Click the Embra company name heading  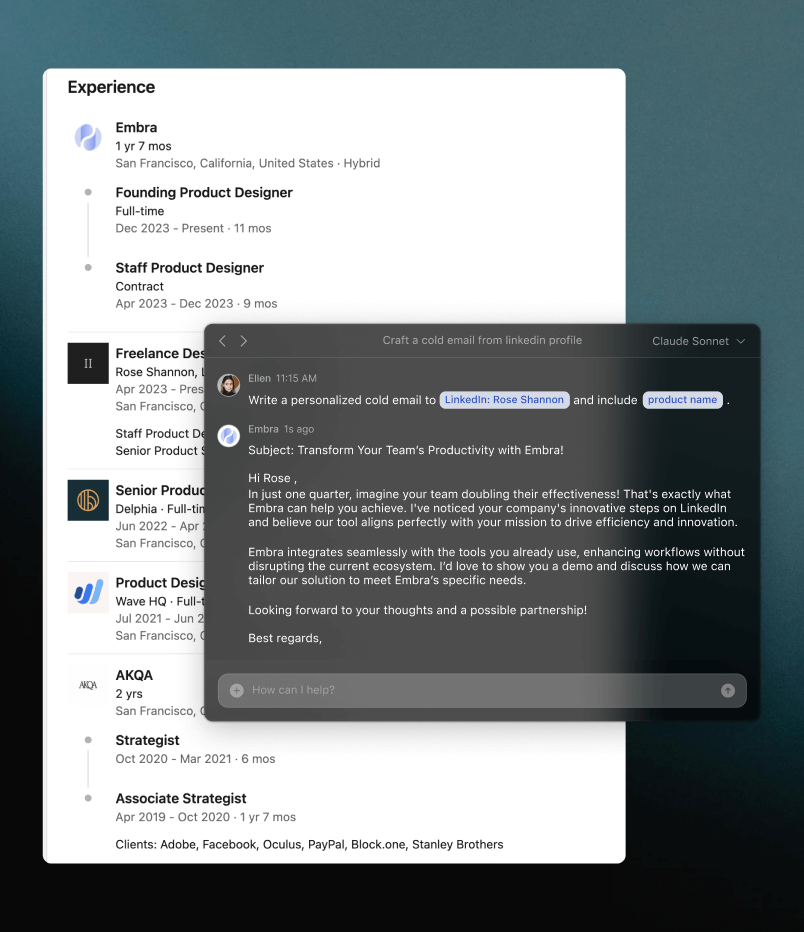point(136,128)
